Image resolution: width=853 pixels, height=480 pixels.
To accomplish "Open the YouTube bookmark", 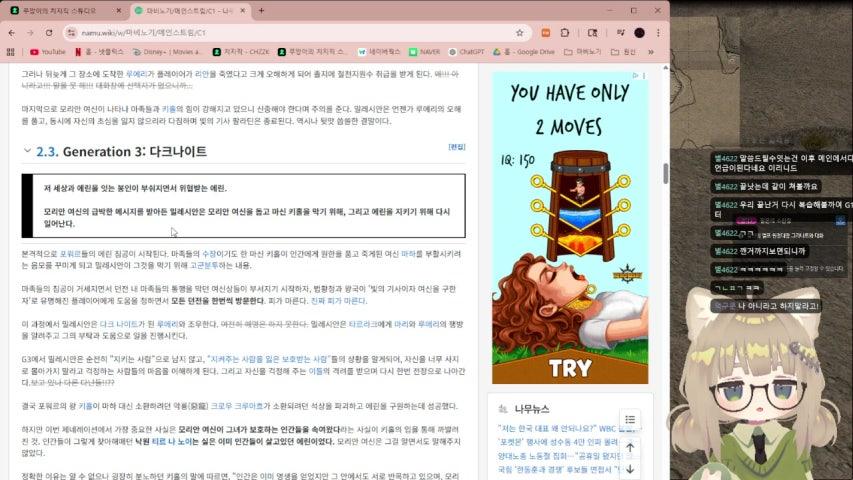I will coord(48,52).
